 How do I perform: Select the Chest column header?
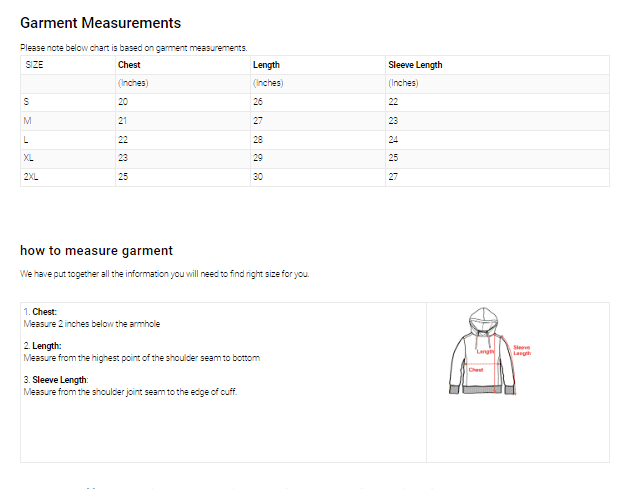tap(129, 65)
